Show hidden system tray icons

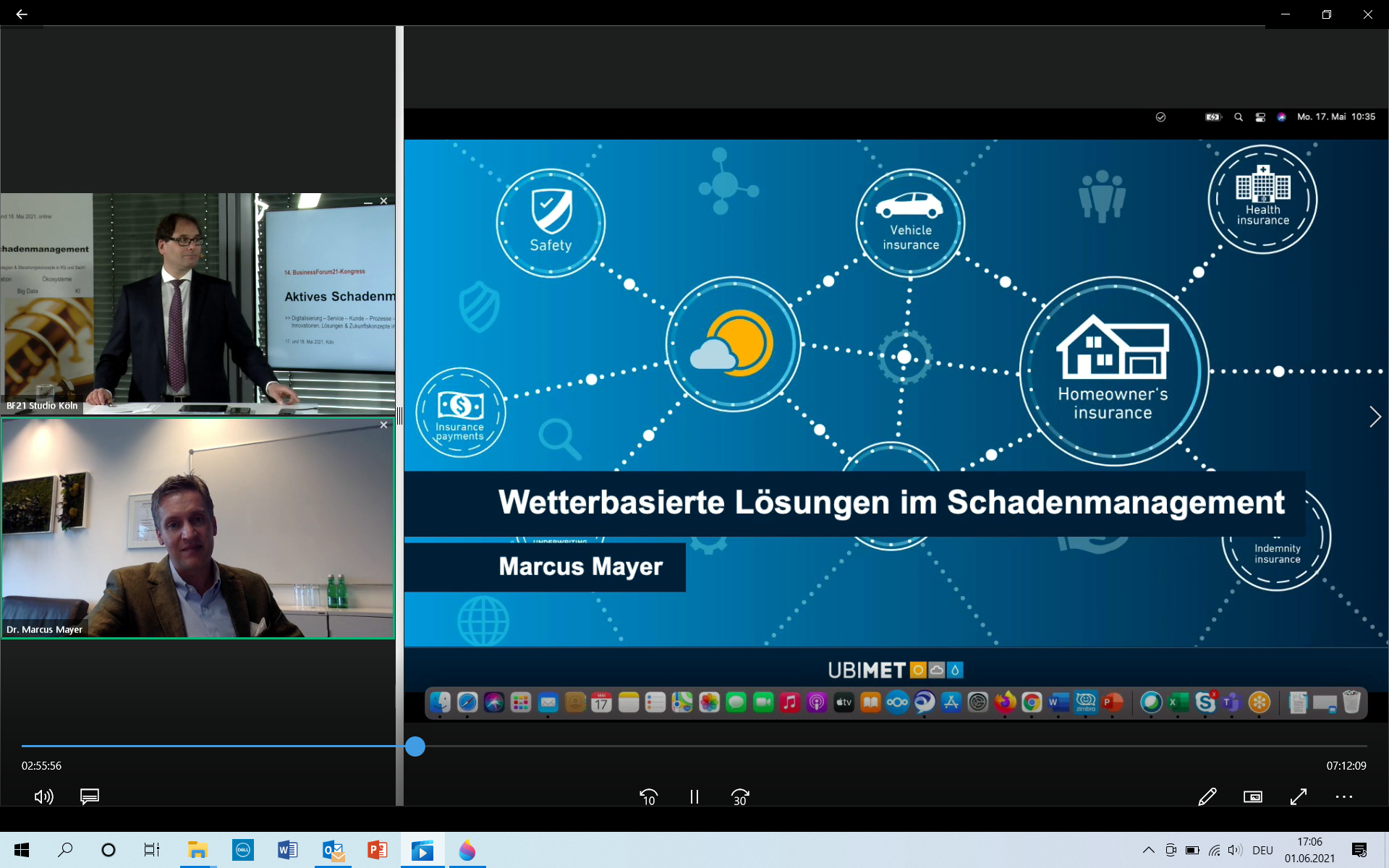[x=1148, y=850]
